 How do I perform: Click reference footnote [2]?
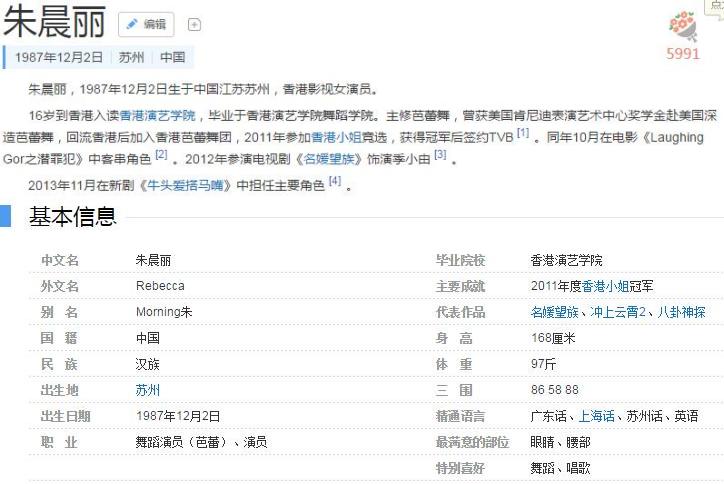[161, 155]
